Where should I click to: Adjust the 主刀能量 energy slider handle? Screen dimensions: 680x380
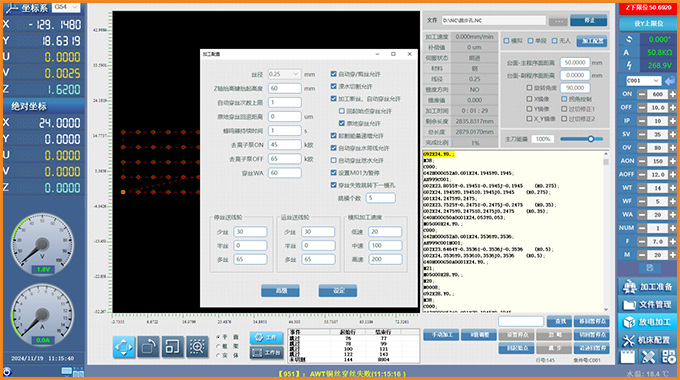pos(591,139)
